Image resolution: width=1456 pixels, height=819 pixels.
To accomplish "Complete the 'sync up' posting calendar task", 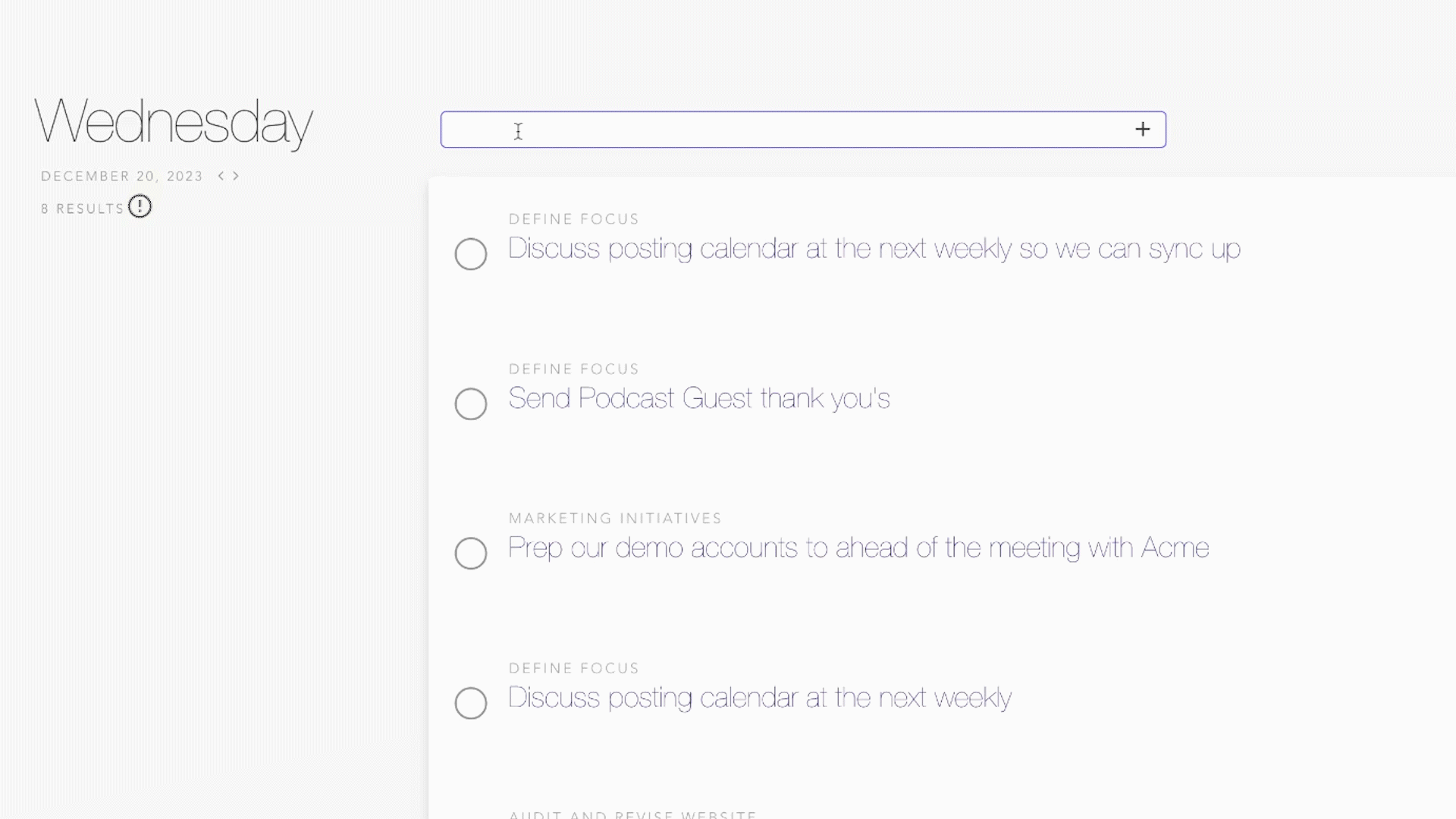I will (470, 254).
